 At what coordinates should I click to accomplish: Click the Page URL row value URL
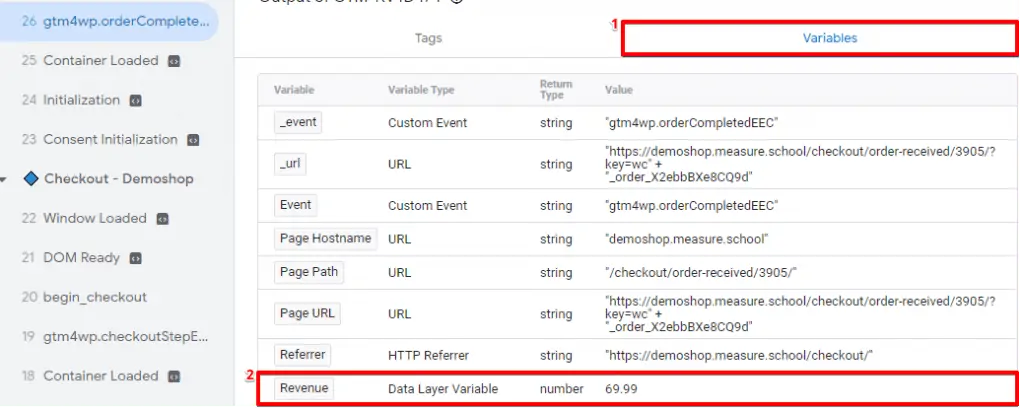point(800,314)
